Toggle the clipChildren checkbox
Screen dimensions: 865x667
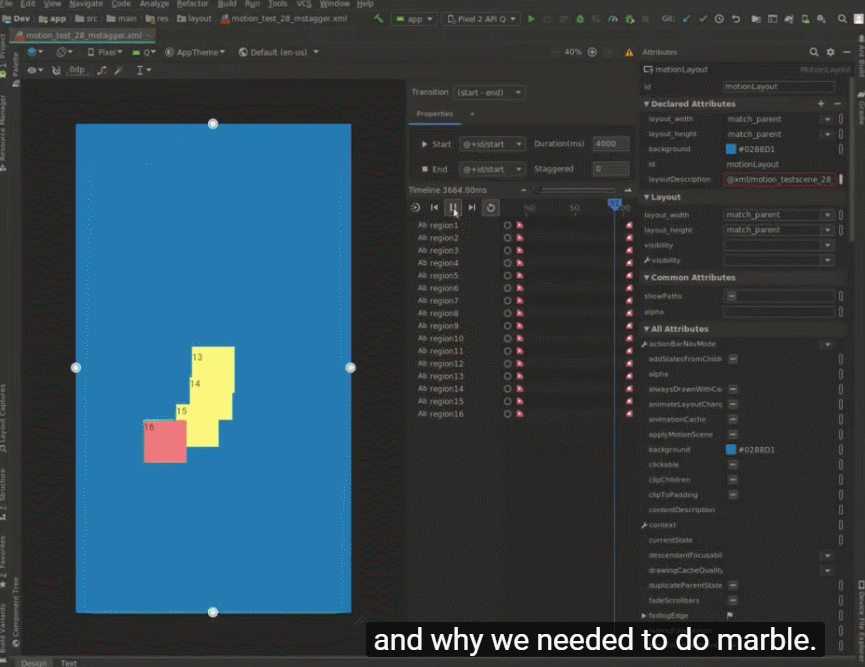click(733, 479)
